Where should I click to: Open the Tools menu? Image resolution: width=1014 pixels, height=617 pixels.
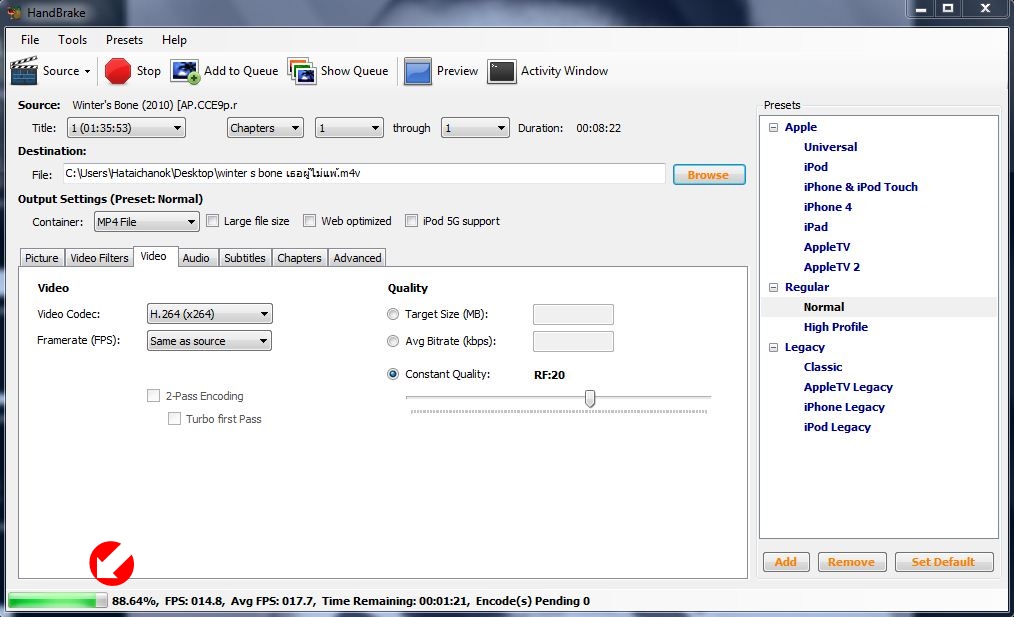coord(72,39)
